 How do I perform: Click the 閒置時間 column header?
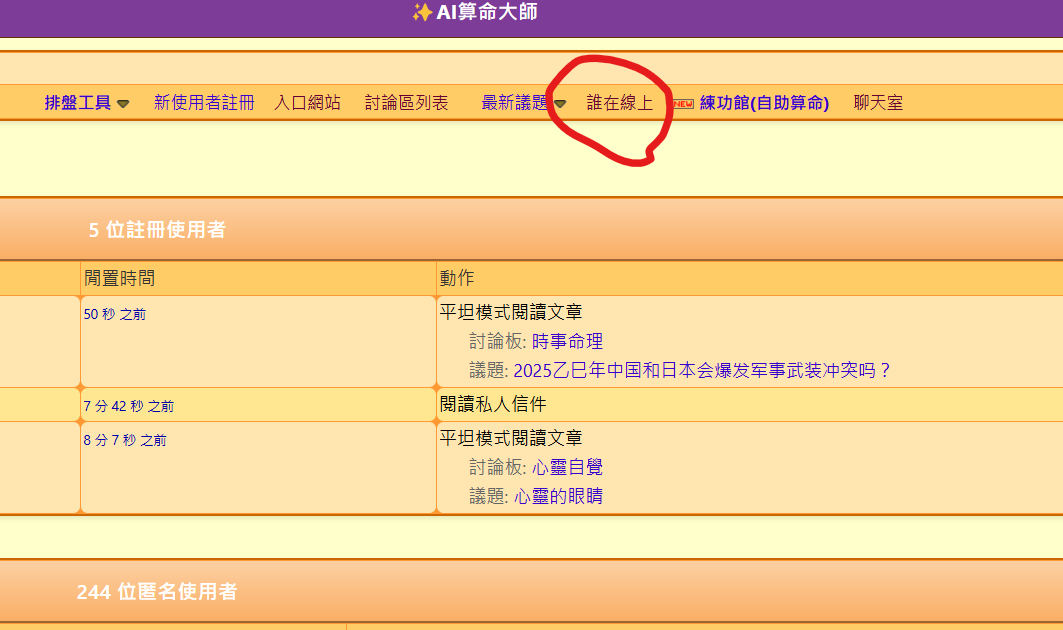(120, 278)
